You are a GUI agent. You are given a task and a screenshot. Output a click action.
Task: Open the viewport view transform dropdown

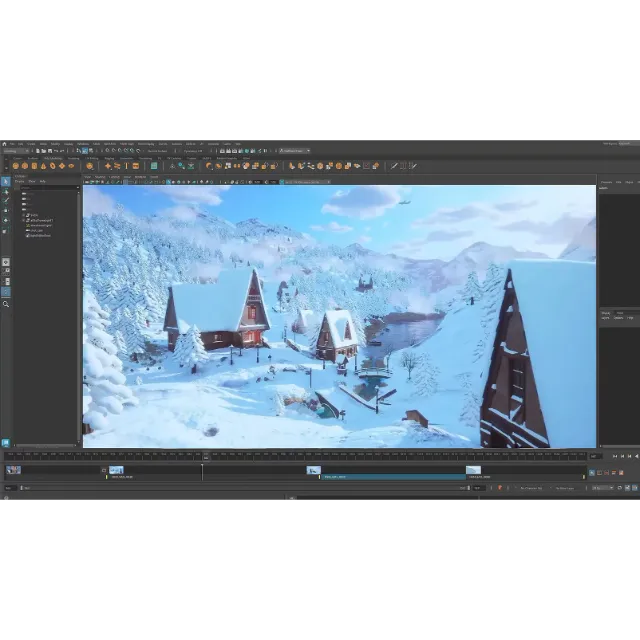308,182
